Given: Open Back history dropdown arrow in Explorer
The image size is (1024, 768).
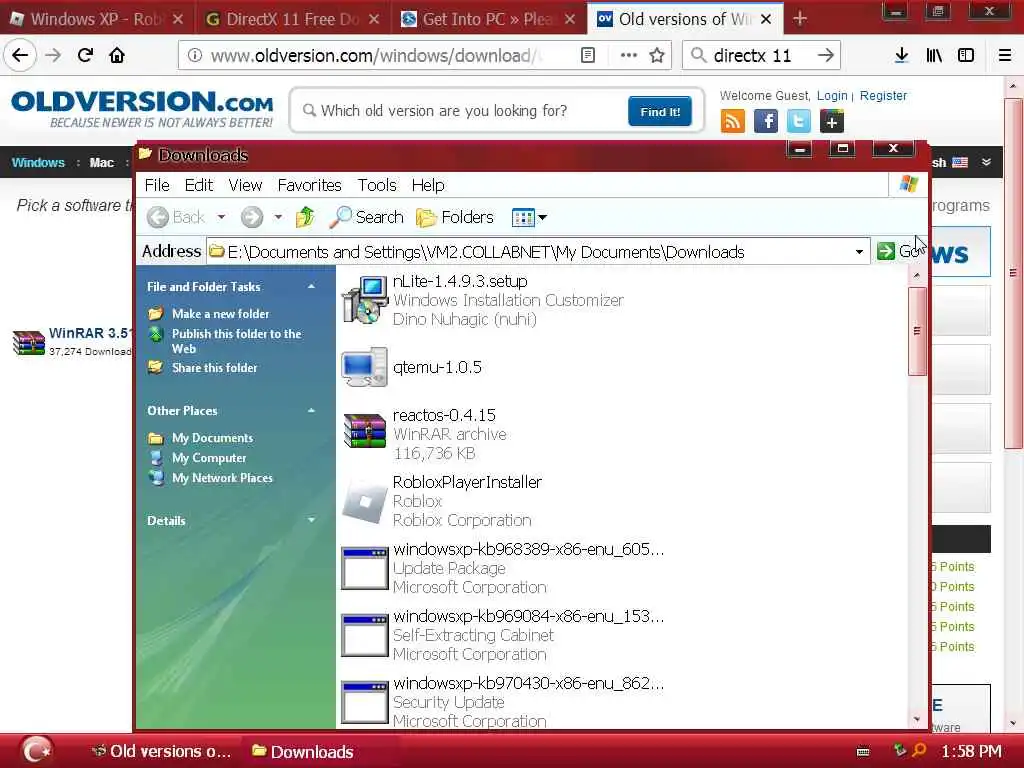Looking at the screenshot, I should pyautogui.click(x=221, y=217).
